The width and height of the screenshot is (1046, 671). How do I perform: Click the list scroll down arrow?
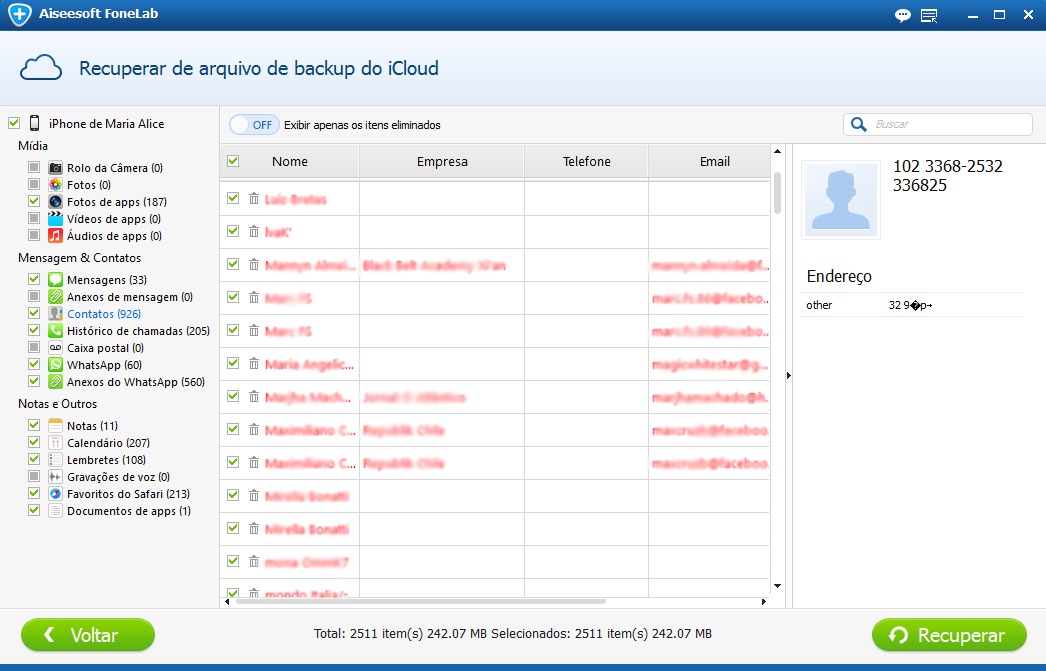[x=777, y=586]
